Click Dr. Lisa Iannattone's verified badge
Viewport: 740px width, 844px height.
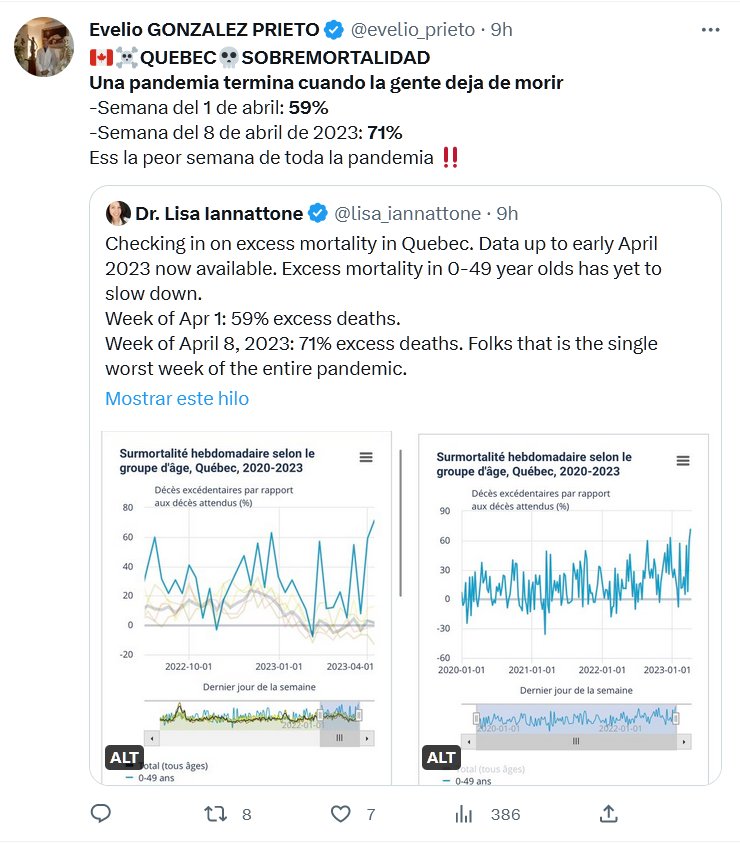tap(318, 213)
